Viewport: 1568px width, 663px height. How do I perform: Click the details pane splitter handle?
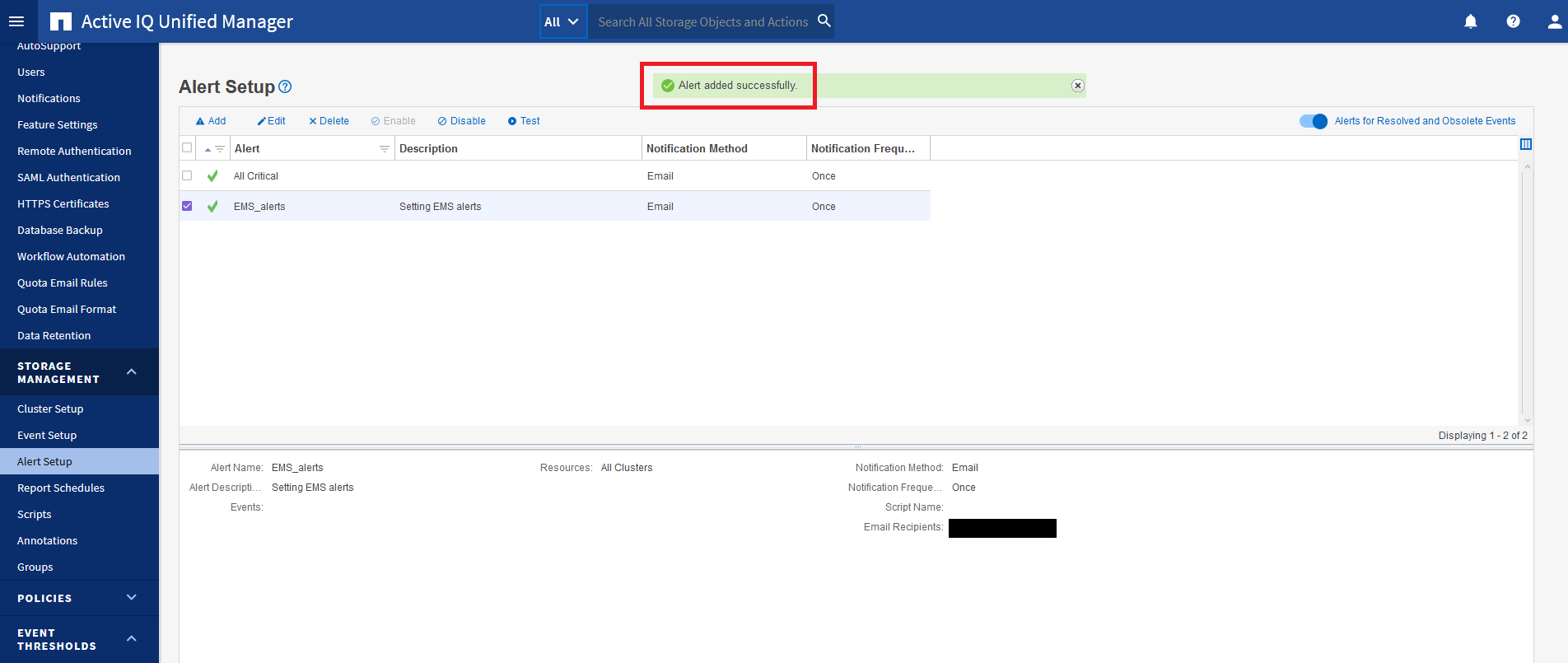click(857, 446)
